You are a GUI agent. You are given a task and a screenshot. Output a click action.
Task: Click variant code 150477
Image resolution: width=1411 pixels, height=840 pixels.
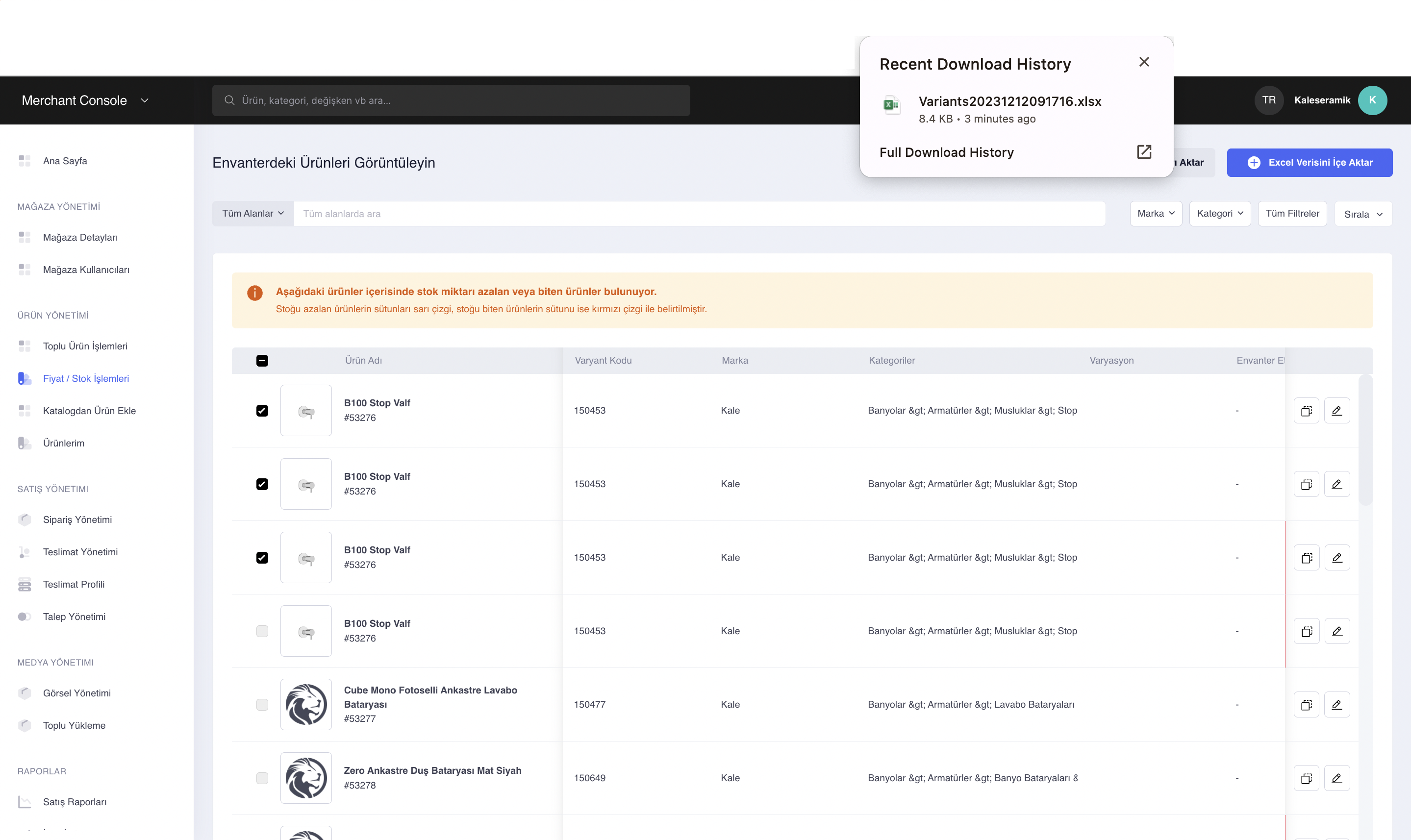click(589, 705)
